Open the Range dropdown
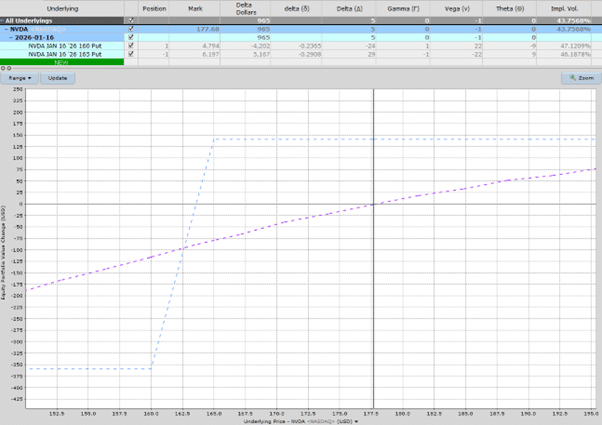The height and width of the screenshot is (425, 602). tap(19, 77)
